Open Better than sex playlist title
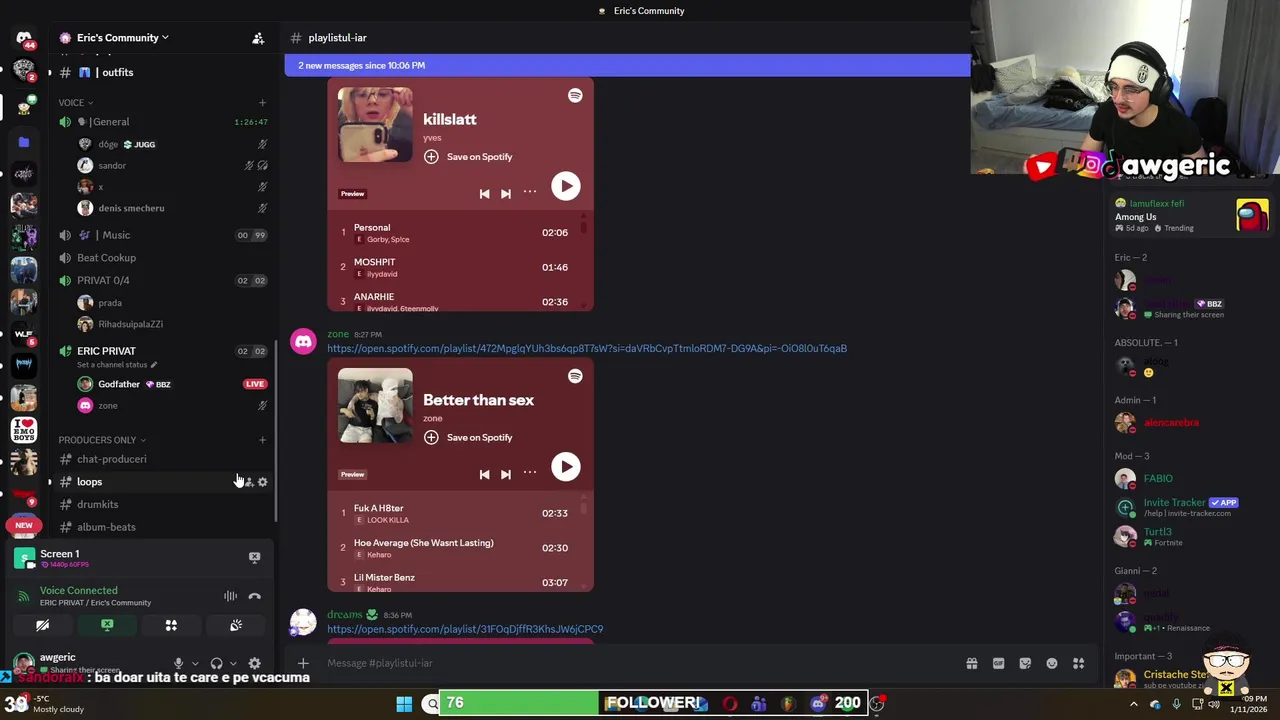The height and width of the screenshot is (720, 1280). [x=478, y=400]
